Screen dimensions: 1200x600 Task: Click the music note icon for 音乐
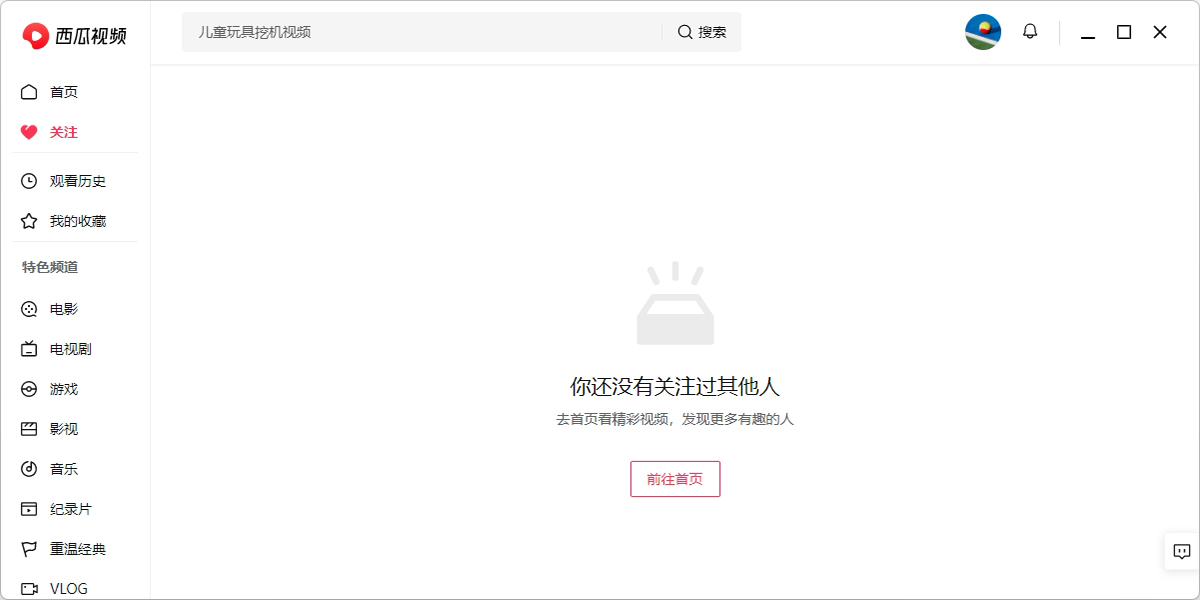point(29,469)
